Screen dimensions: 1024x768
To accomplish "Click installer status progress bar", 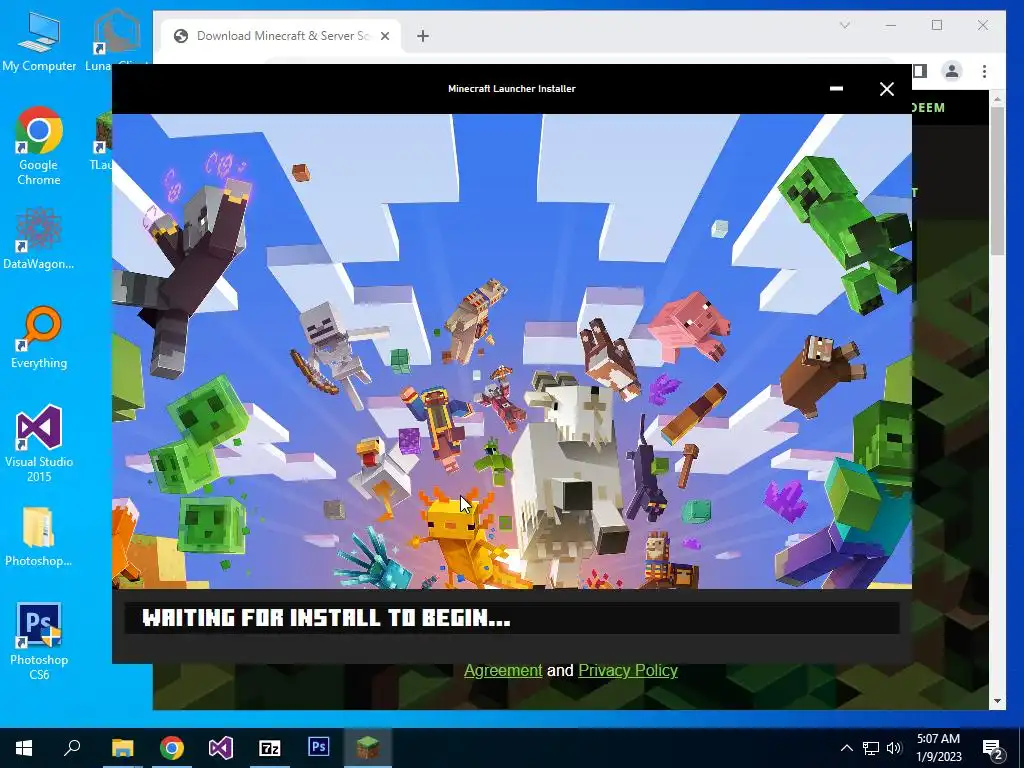I will pos(512,617).
